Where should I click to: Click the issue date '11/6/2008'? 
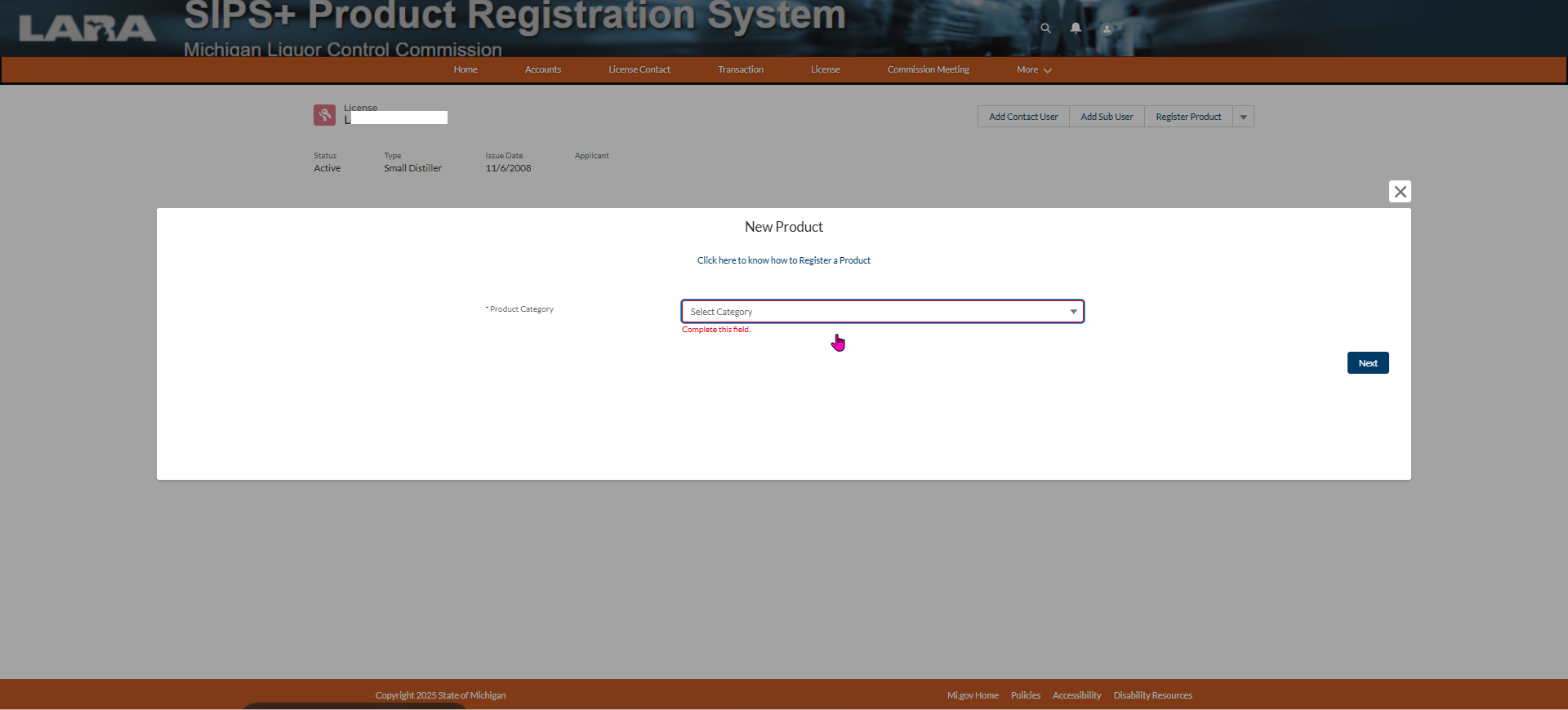tap(508, 168)
